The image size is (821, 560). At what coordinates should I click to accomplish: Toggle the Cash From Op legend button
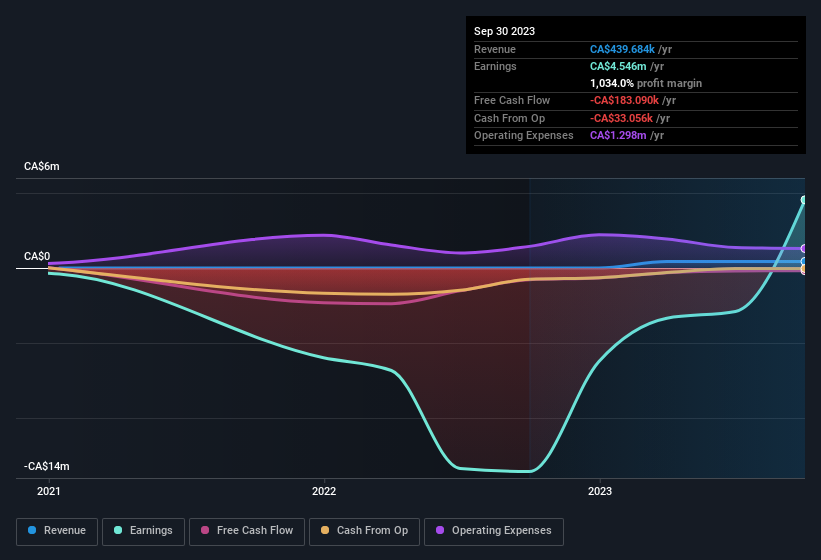pos(364,532)
